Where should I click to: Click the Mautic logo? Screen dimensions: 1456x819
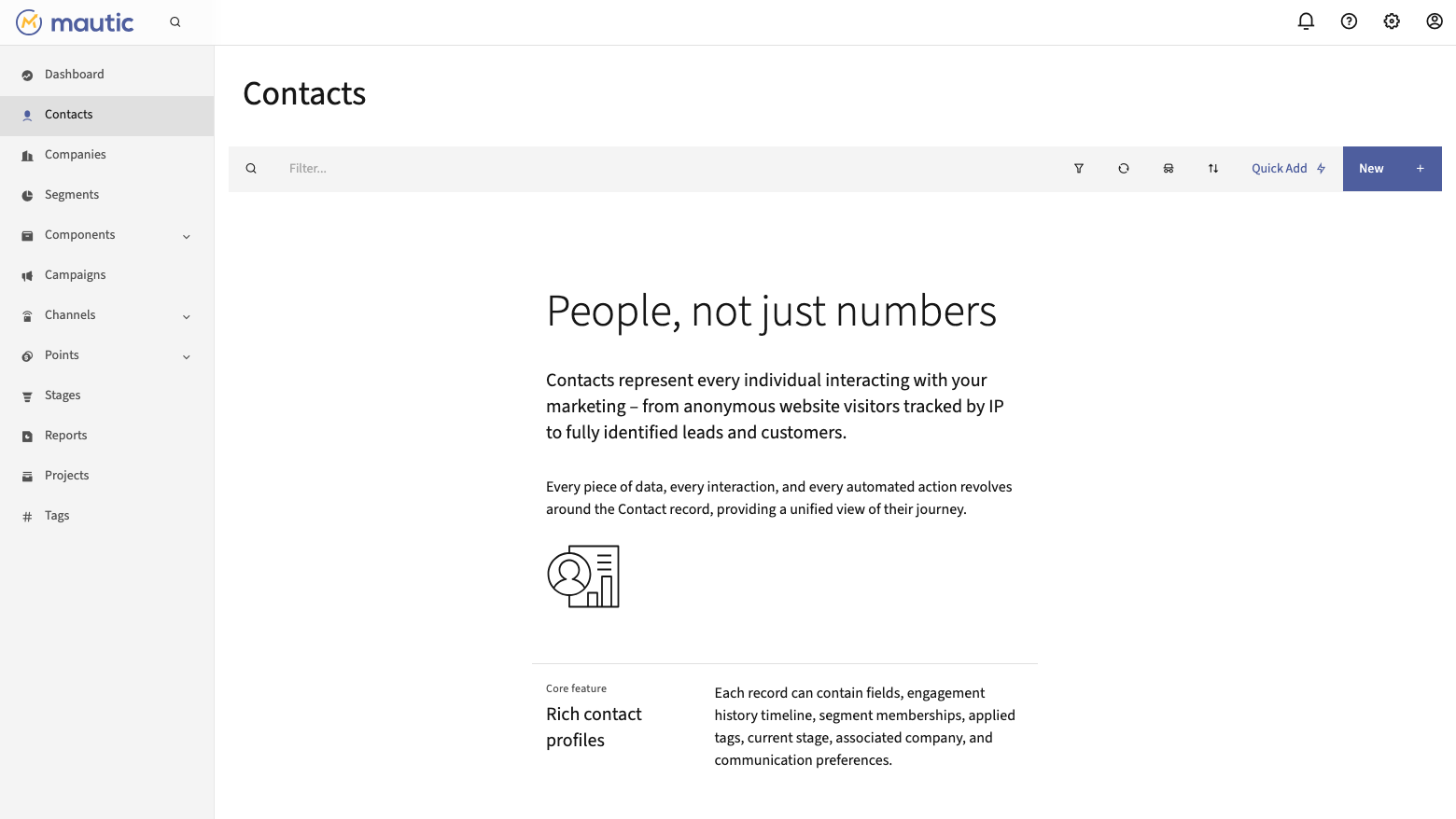pyautogui.click(x=75, y=22)
